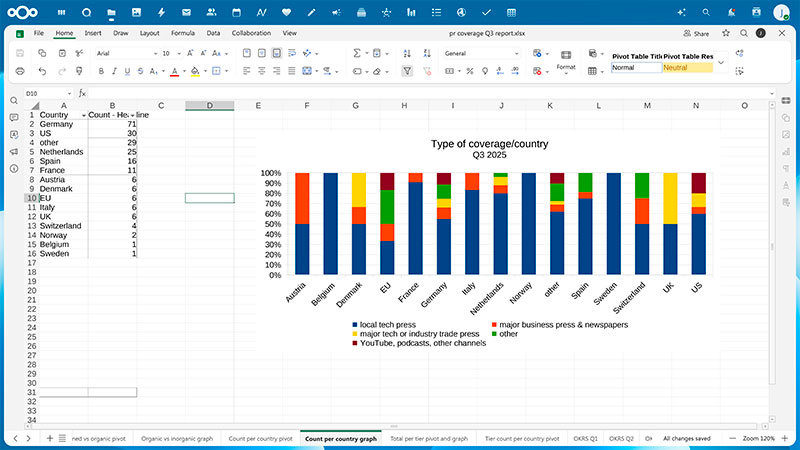The width and height of the screenshot is (800, 450).
Task: Toggle strikethrough text formatting
Action: (141, 71)
